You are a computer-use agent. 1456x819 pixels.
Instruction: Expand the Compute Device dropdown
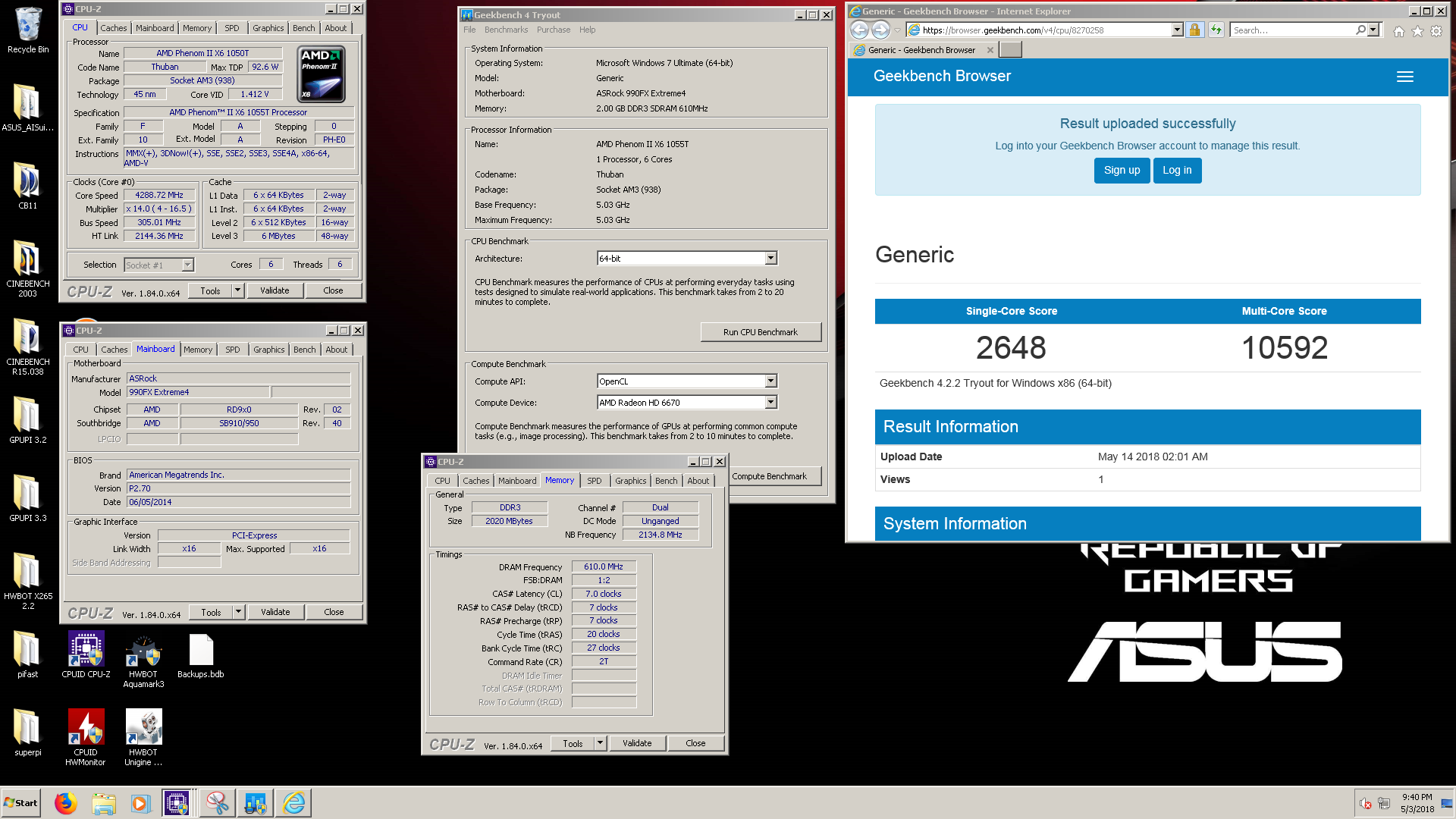[x=770, y=403]
